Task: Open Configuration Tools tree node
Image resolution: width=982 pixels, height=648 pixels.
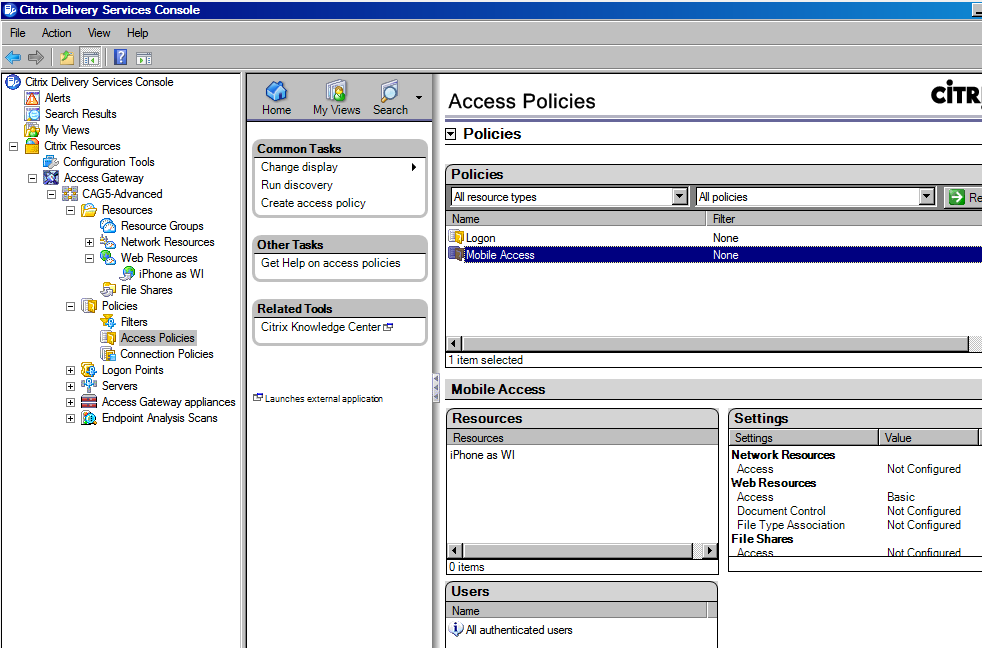Action: (x=108, y=162)
